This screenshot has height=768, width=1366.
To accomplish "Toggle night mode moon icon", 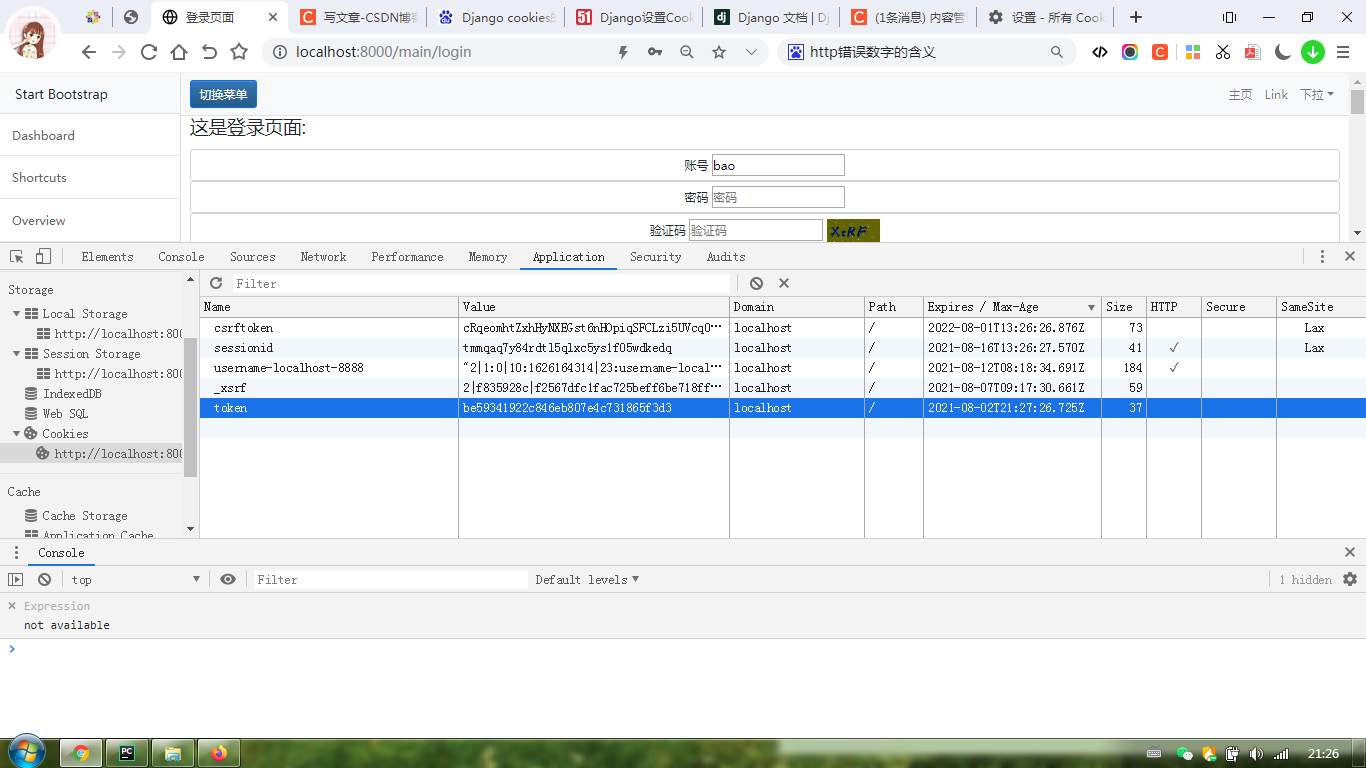I will [x=1283, y=52].
